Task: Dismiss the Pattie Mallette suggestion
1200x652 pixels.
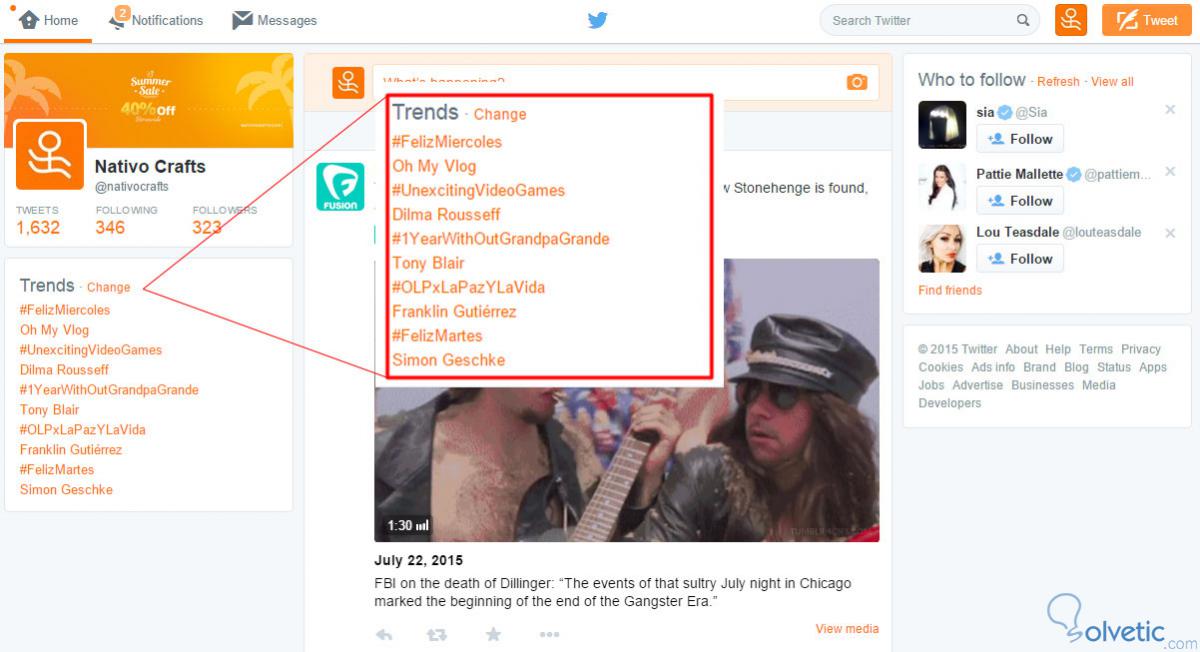Action: pos(1170,172)
